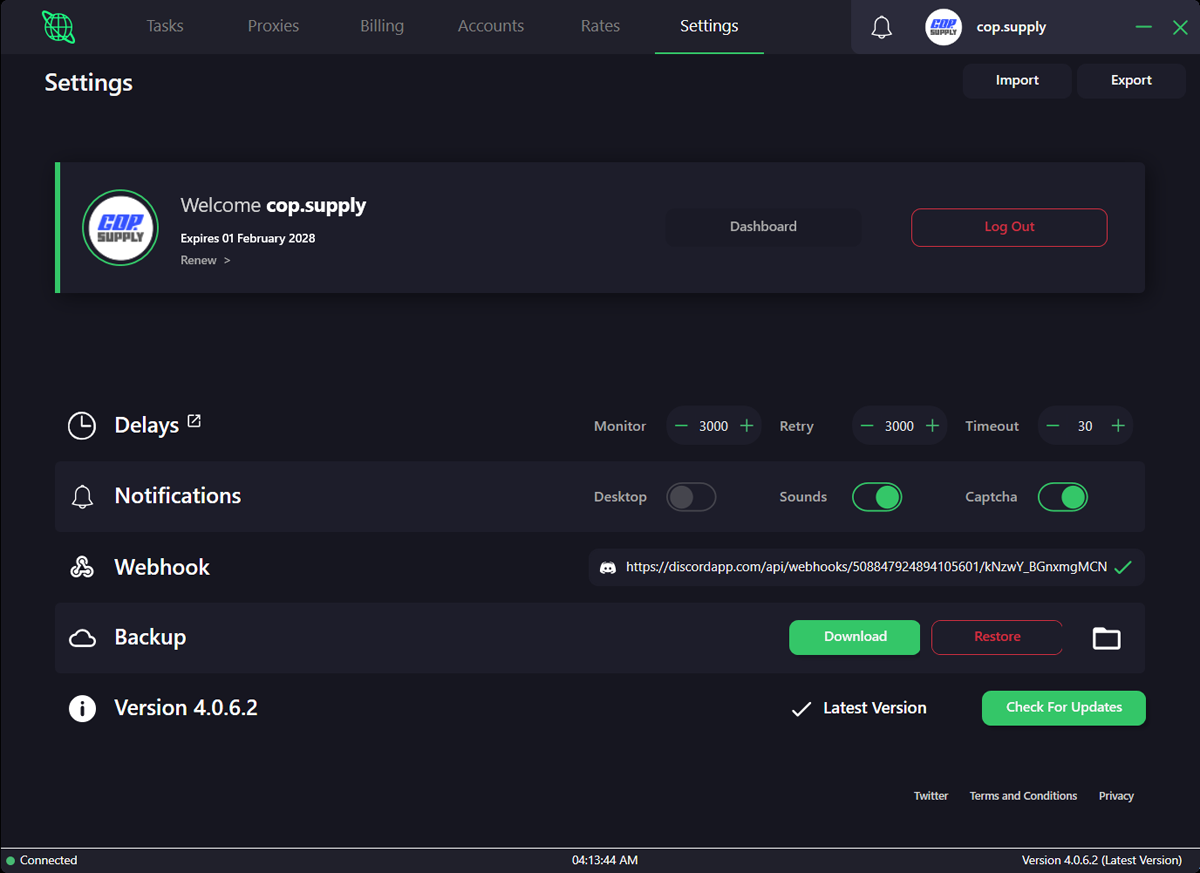Disable the Sounds notification toggle
The width and height of the screenshot is (1200, 873).
click(x=877, y=497)
